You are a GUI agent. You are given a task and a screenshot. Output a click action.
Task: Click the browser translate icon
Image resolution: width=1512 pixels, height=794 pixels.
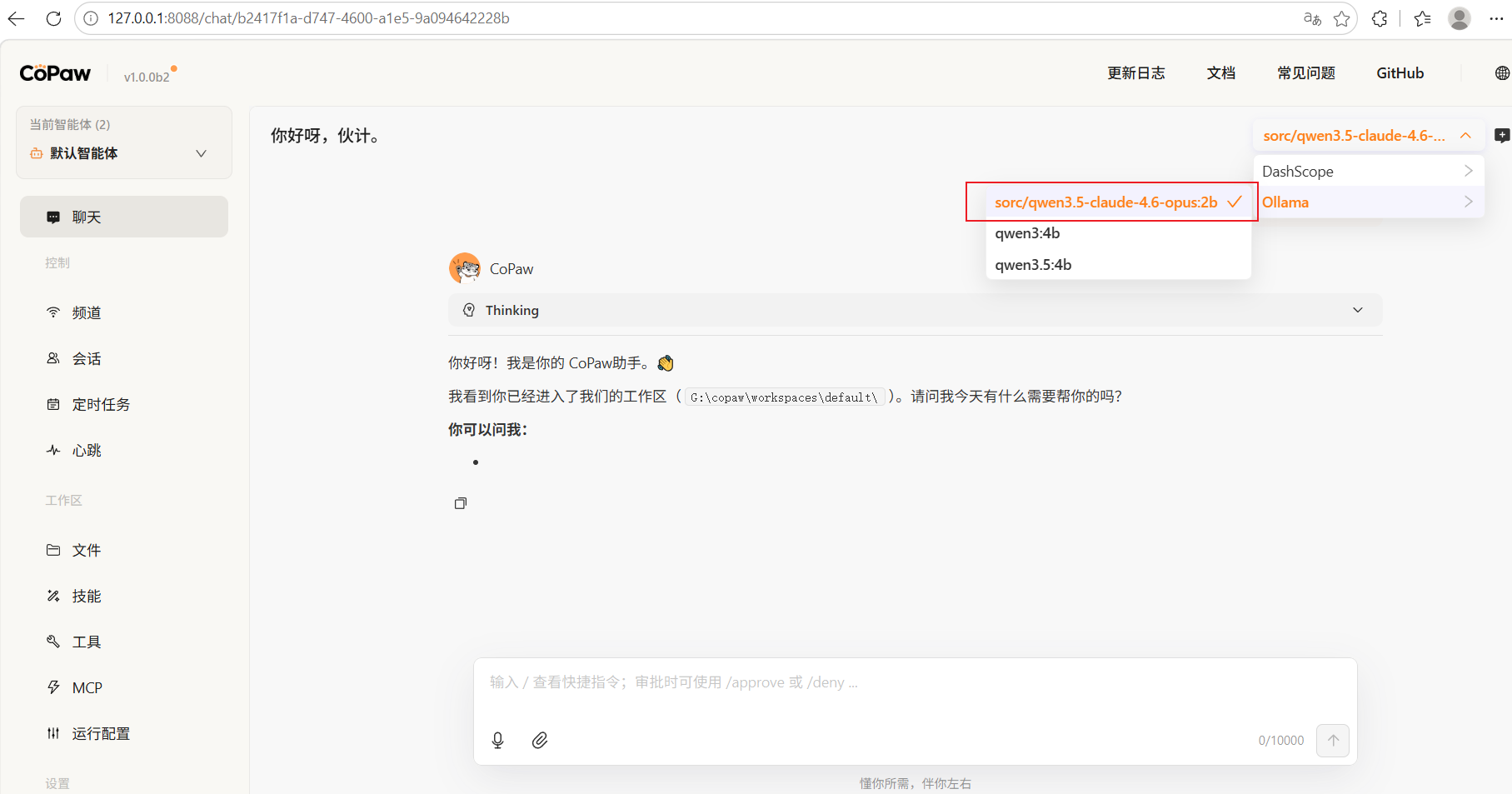click(1312, 18)
